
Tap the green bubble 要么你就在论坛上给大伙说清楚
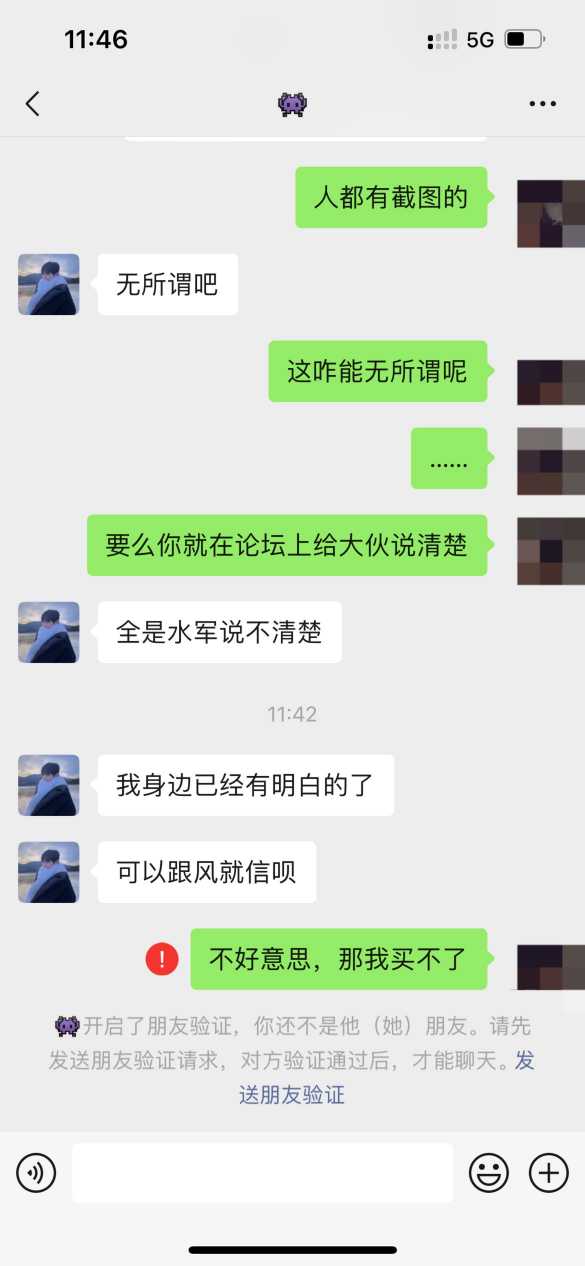point(287,545)
